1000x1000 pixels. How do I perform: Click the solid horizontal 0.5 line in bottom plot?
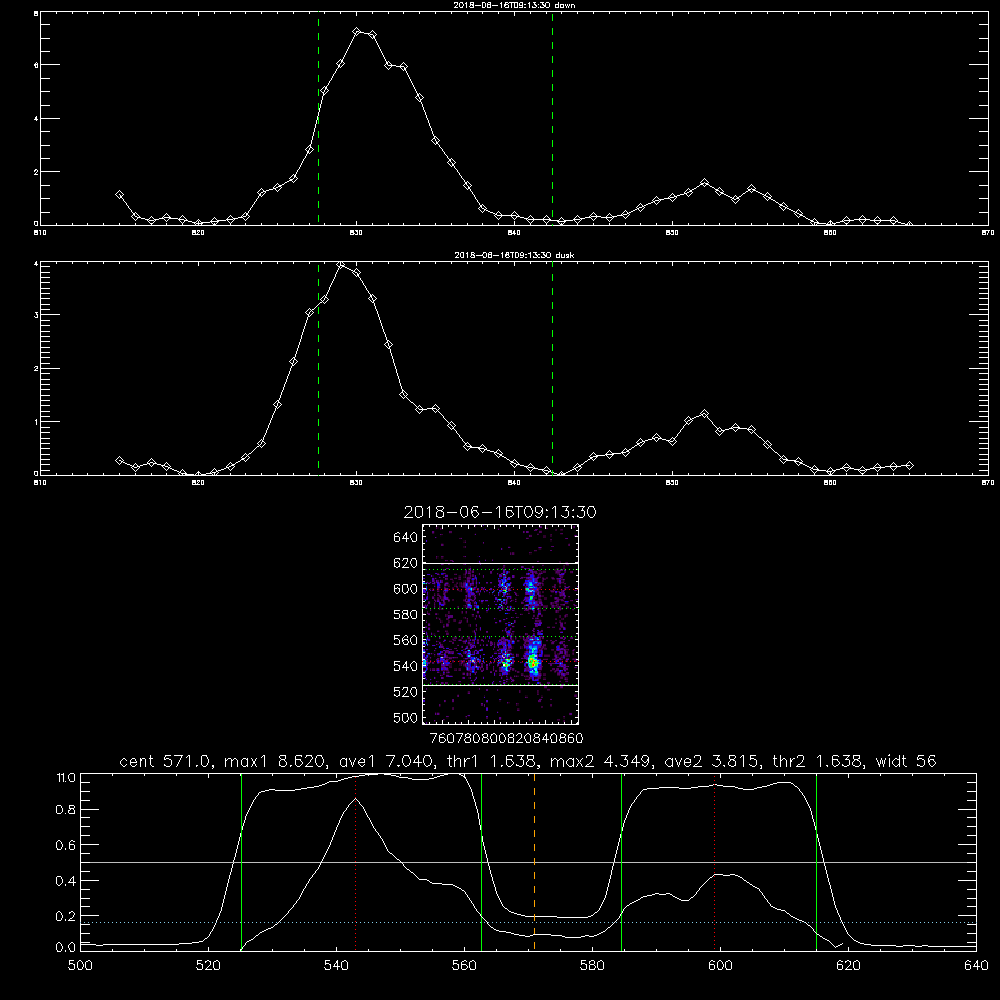click(529, 862)
